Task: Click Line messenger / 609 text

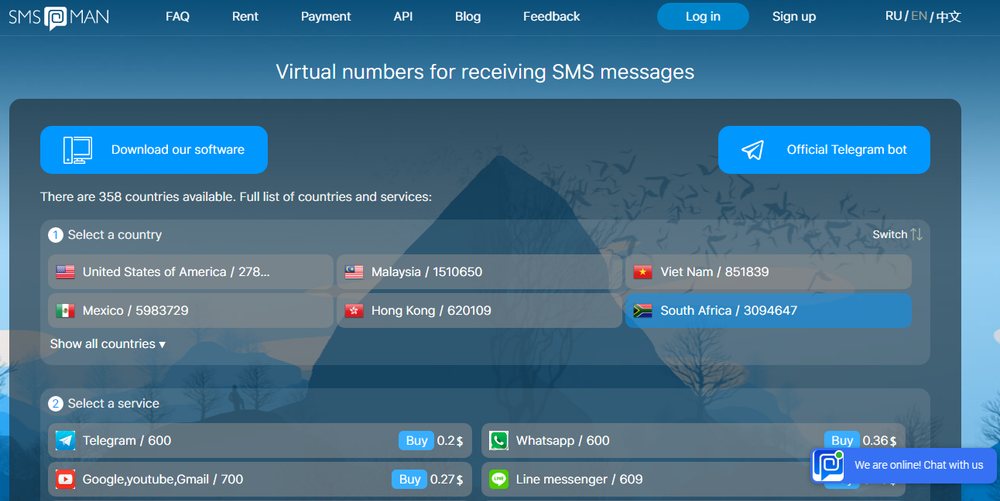Action: (579, 479)
